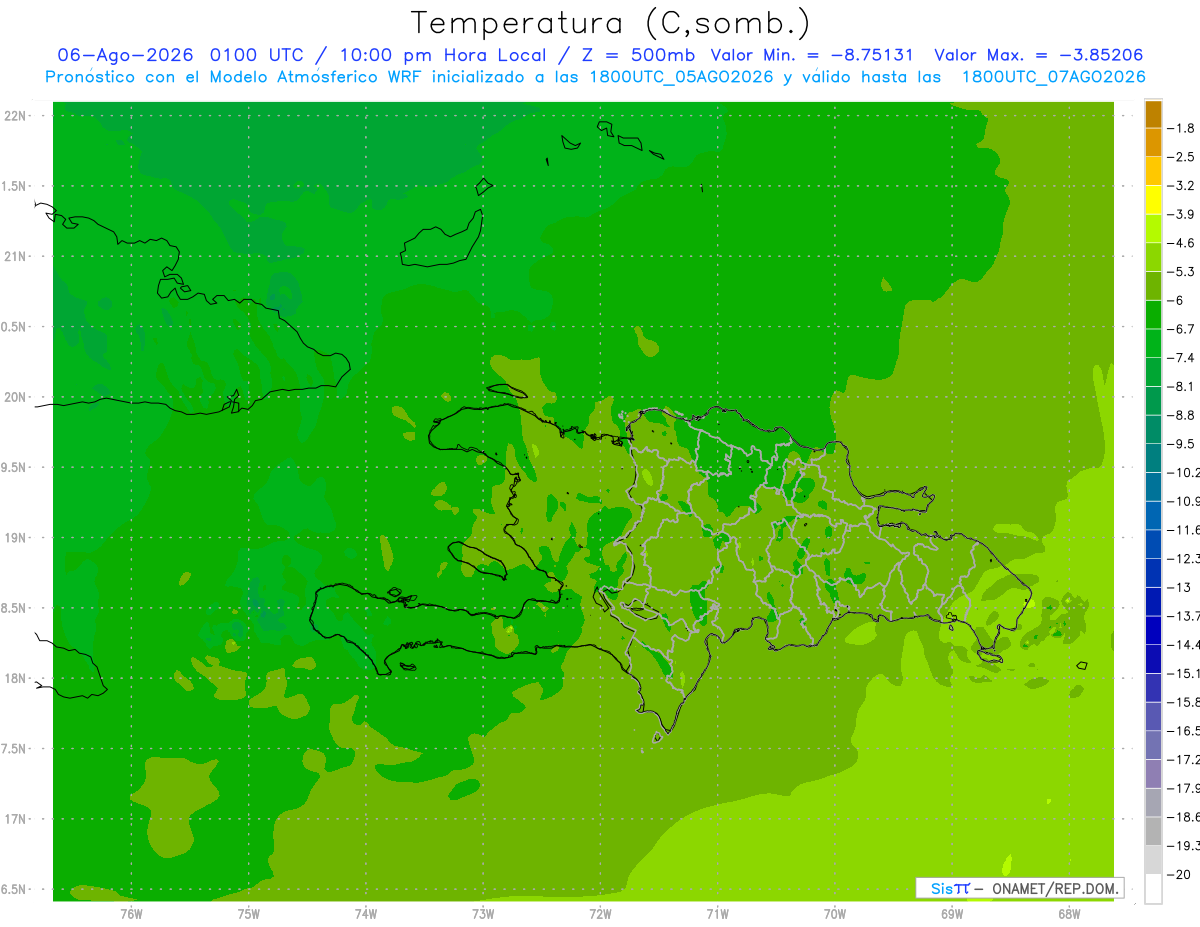Image resolution: width=1200 pixels, height=927 pixels.
Task: Click the '-8.8' colorbar value
Action: [x=1181, y=415]
